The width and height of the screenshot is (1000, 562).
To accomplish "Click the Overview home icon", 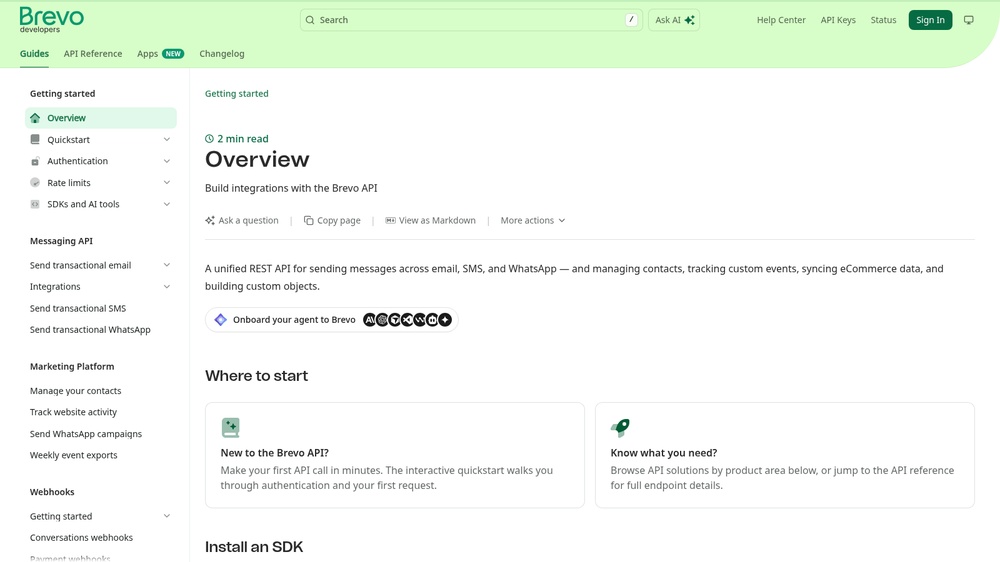I will 35,118.
